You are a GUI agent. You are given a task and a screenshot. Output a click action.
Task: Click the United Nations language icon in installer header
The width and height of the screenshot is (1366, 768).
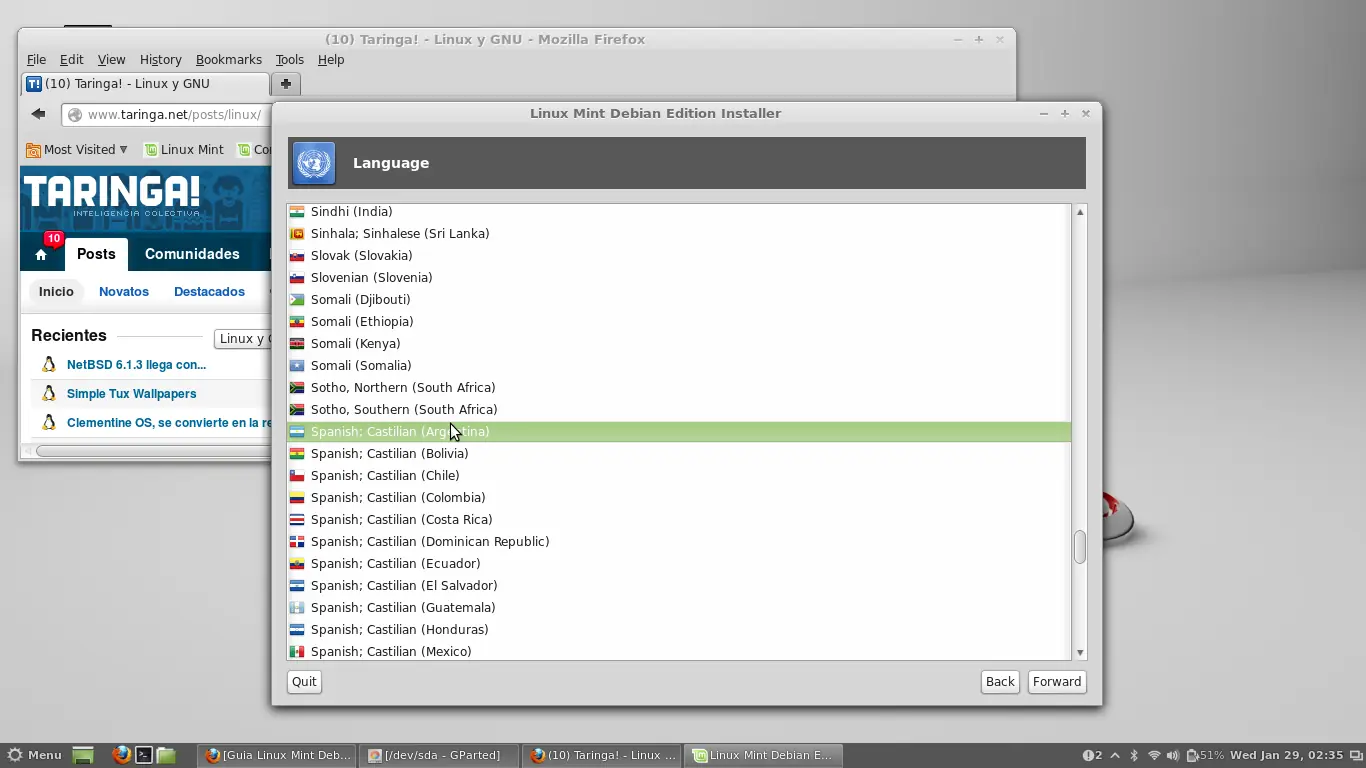coord(314,163)
